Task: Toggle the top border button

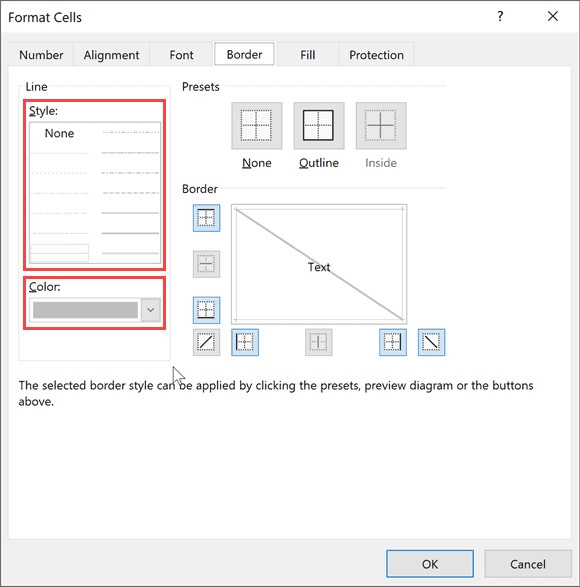Action: (206, 218)
